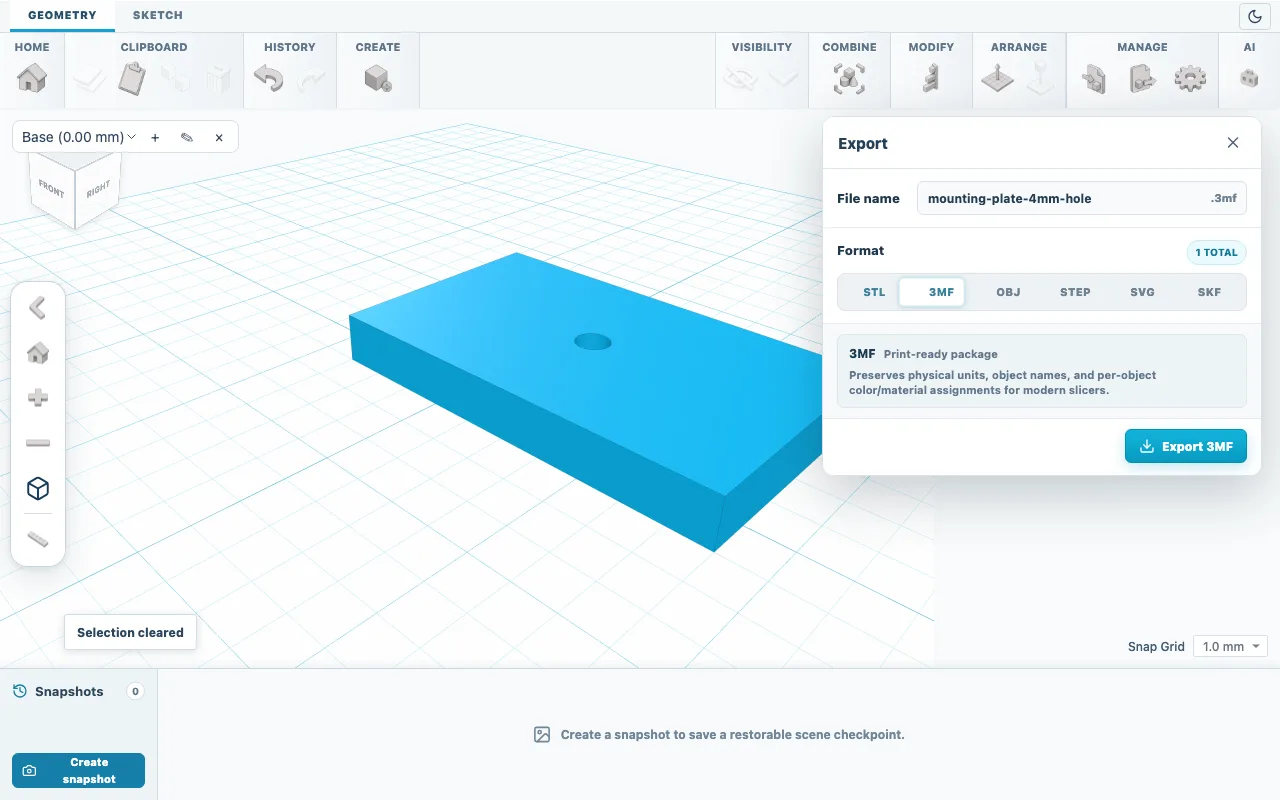This screenshot has width=1280, height=800.
Task: Click the clipboard paste icon
Action: tap(132, 78)
